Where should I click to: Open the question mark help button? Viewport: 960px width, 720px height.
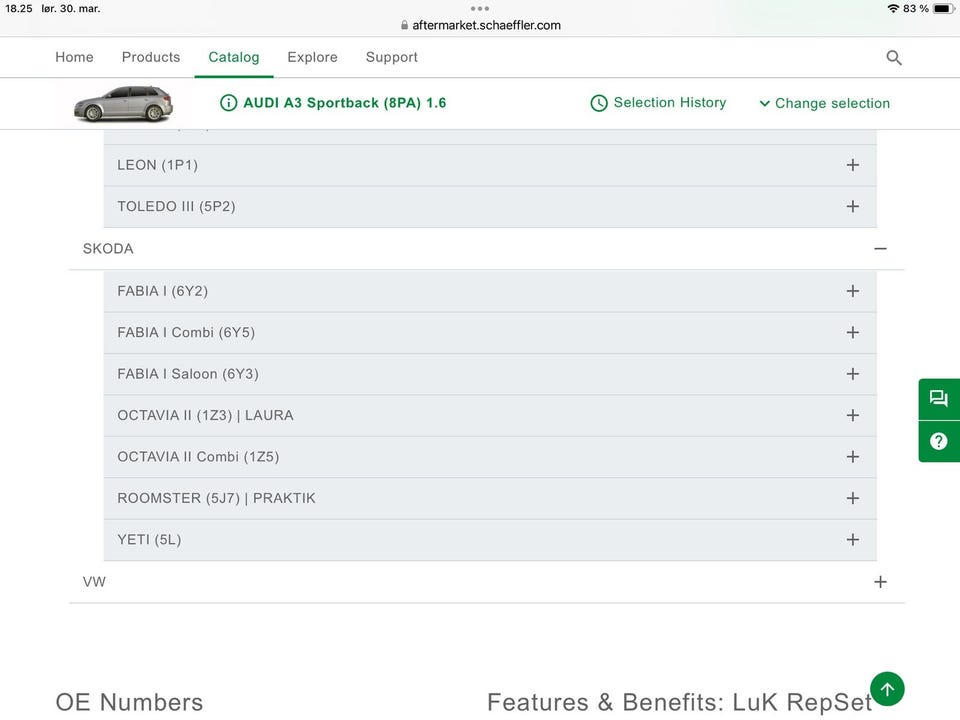[939, 441]
